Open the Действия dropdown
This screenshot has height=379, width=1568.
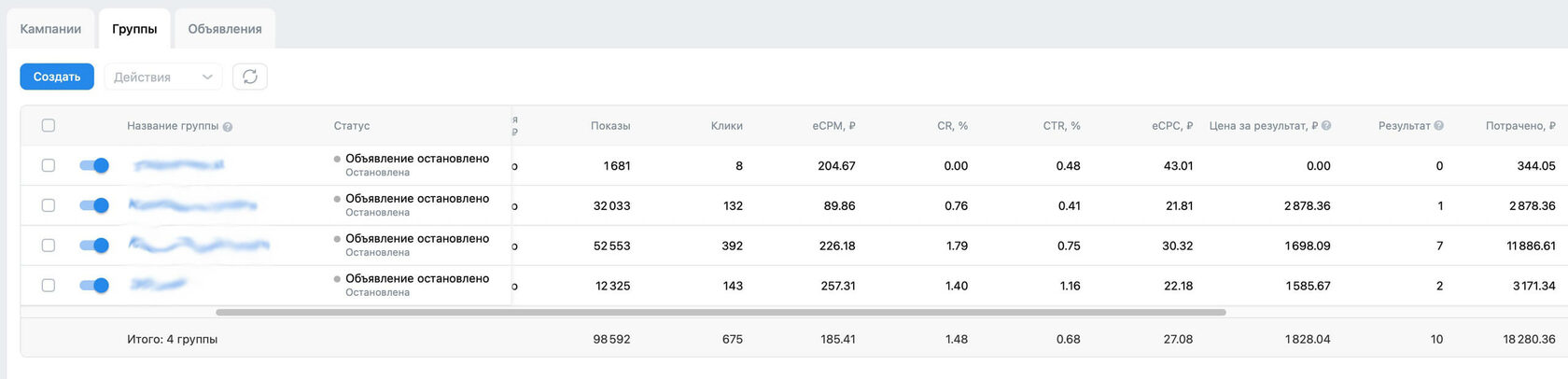162,77
